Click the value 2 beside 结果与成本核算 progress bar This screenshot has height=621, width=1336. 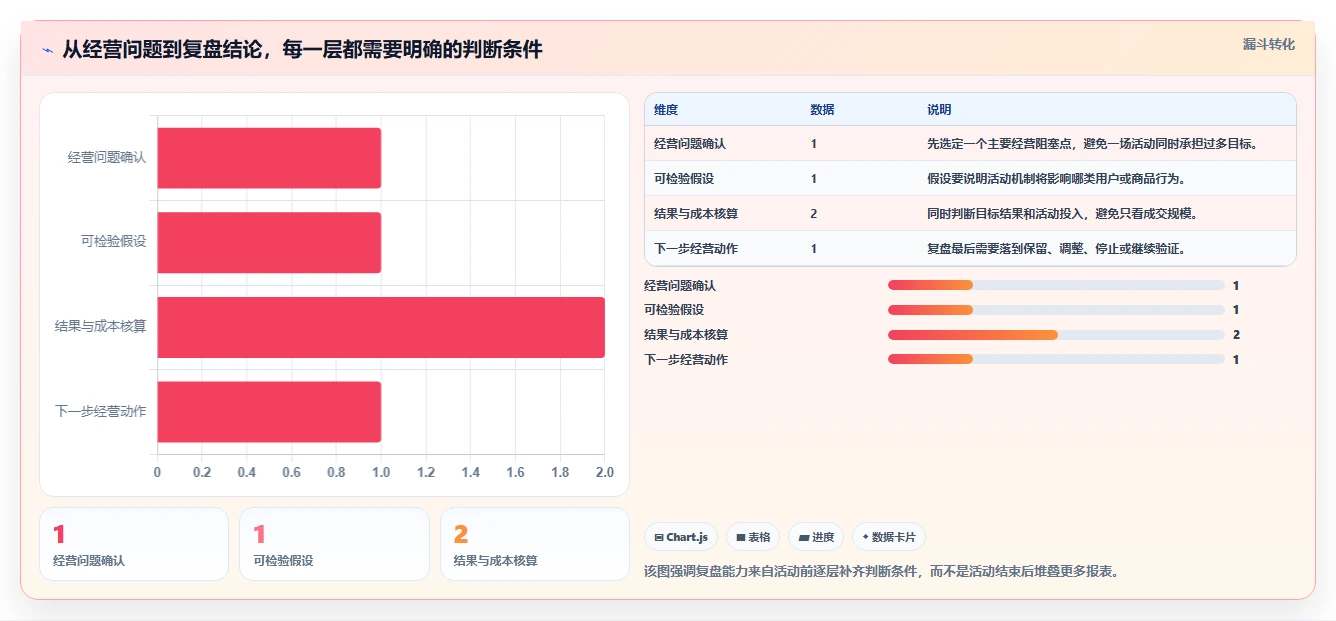pos(1236,335)
